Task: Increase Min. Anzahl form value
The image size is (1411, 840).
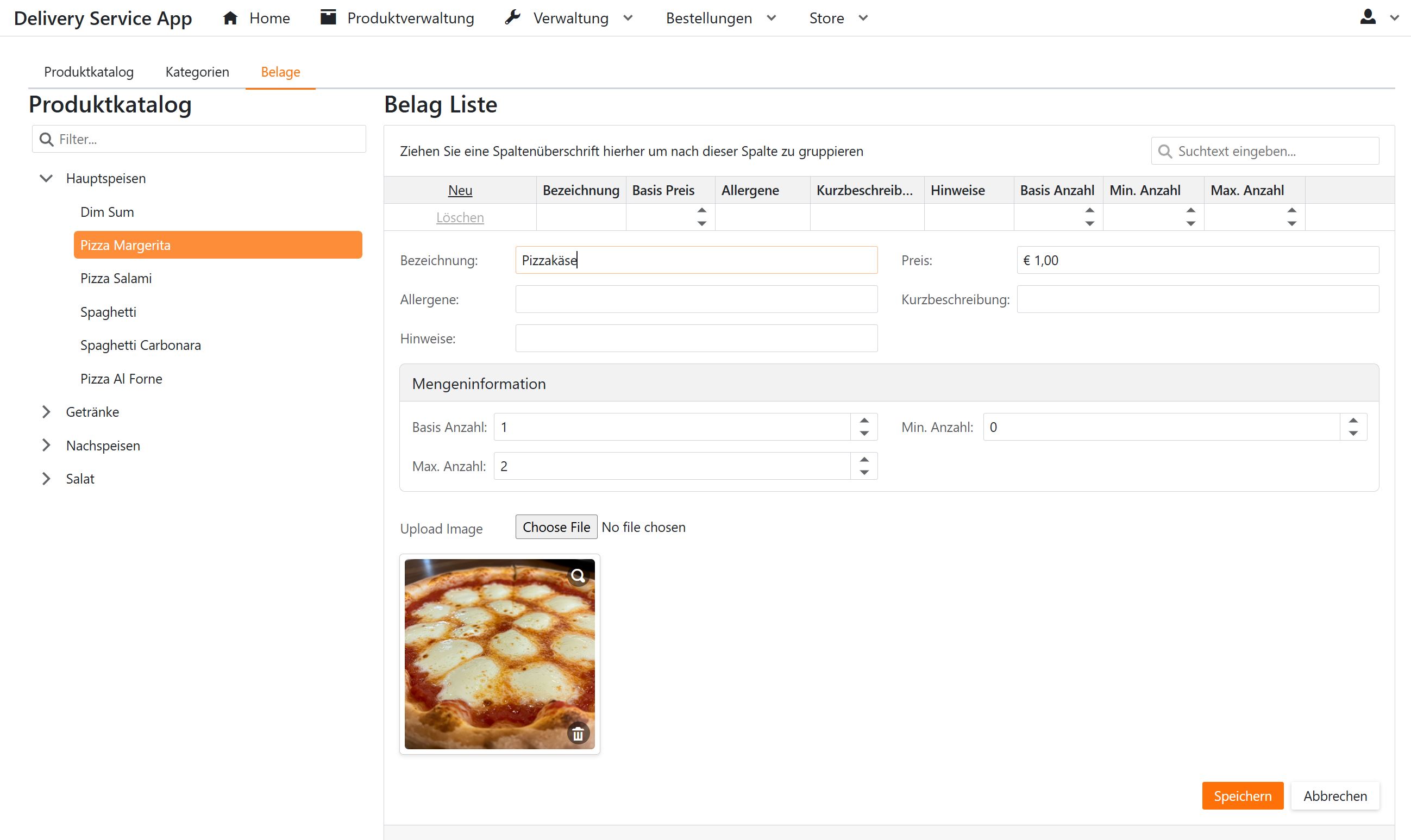Action: (1353, 421)
